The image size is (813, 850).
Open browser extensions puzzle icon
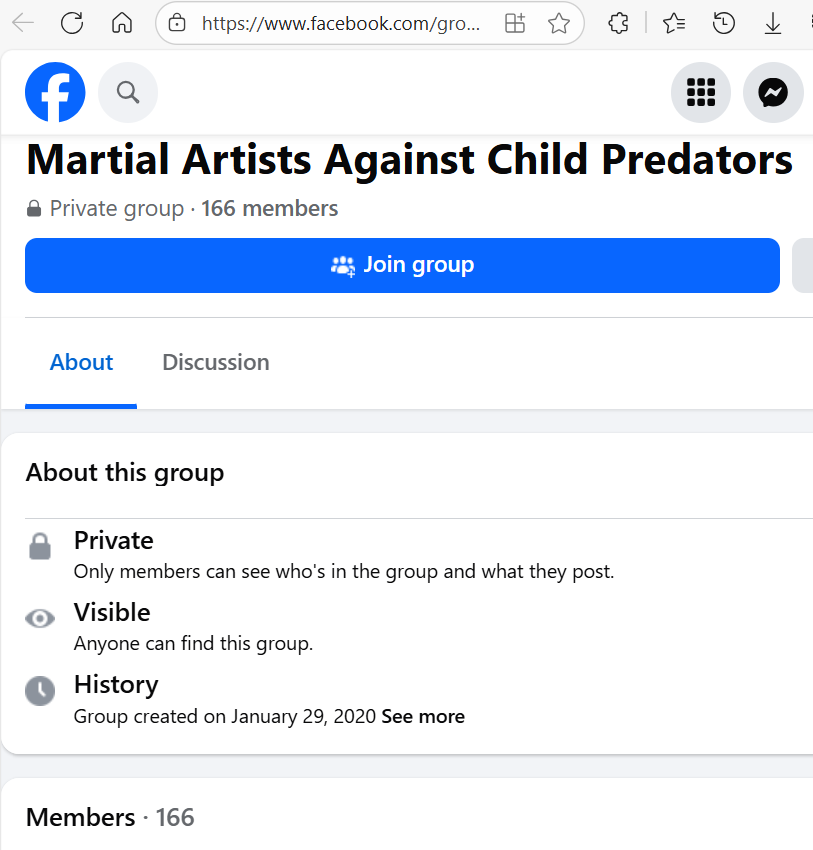619,23
